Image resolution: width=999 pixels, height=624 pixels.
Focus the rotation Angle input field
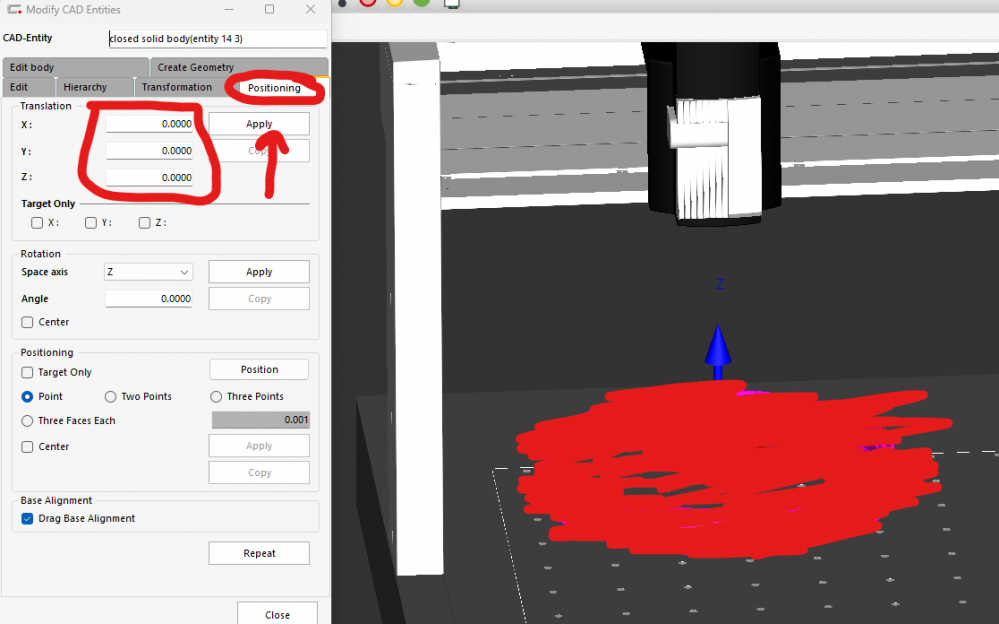tap(149, 299)
